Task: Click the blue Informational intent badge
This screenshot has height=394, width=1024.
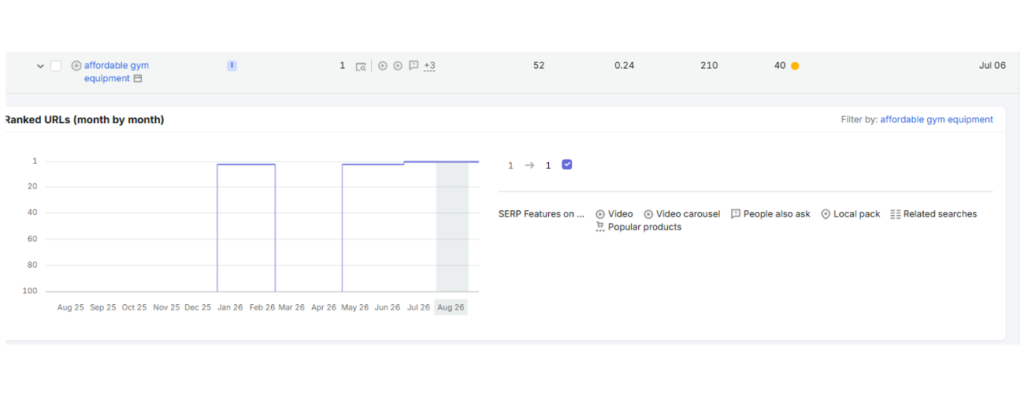Action: [232, 65]
